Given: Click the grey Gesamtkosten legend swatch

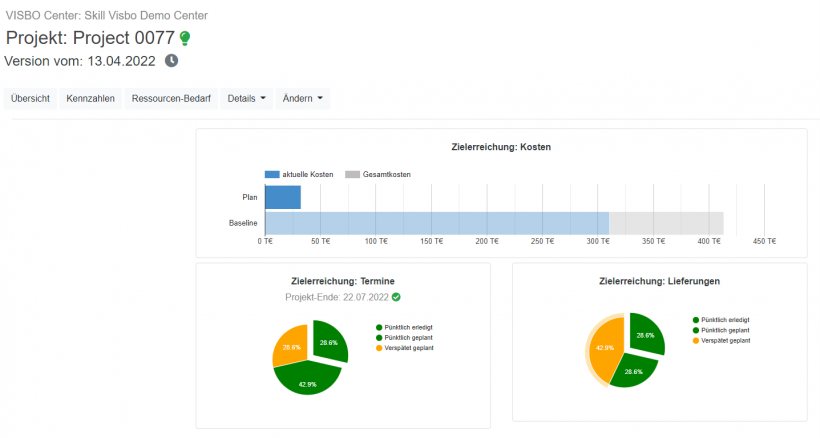Looking at the screenshot, I should [352, 174].
